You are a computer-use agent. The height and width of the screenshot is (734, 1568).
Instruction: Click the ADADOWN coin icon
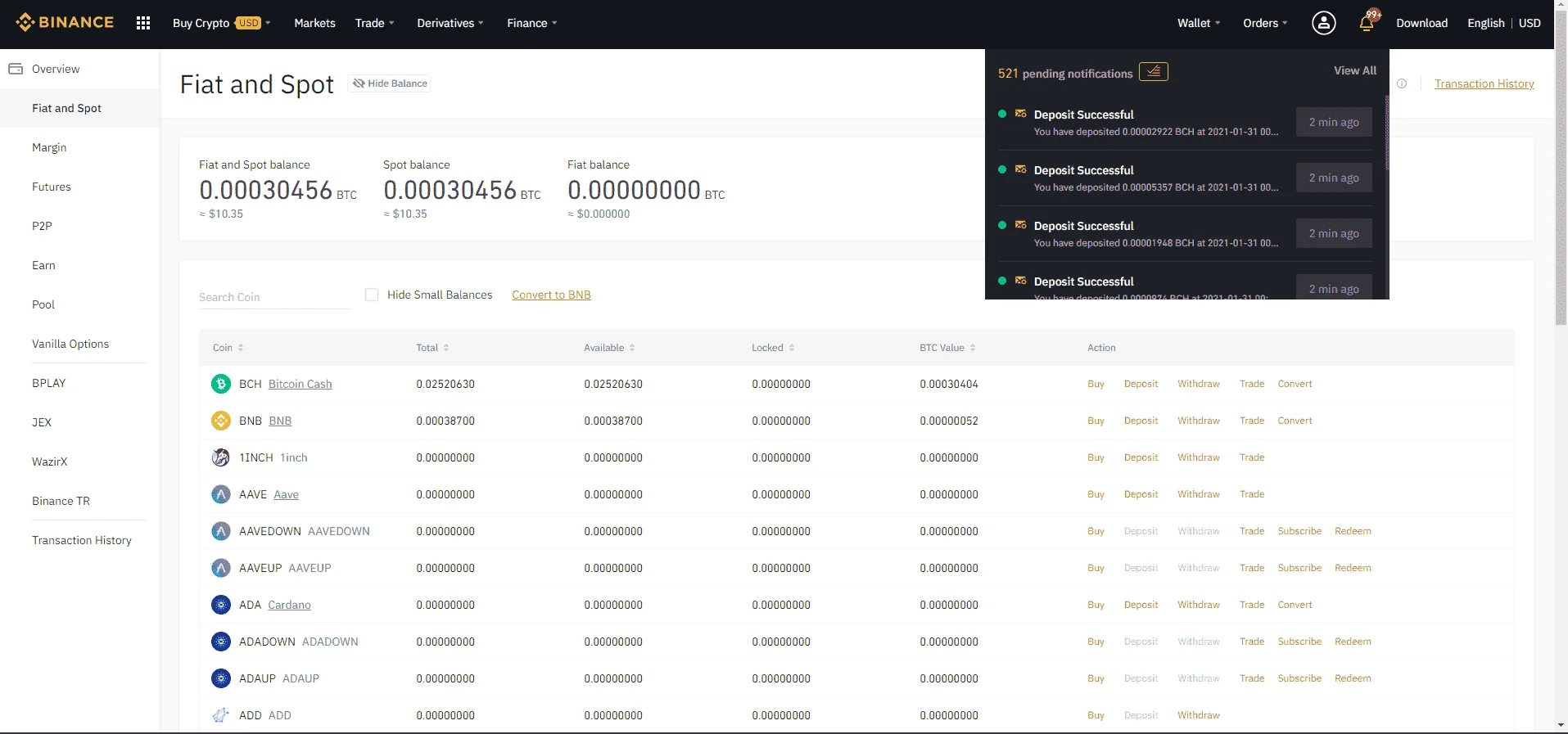click(221, 642)
